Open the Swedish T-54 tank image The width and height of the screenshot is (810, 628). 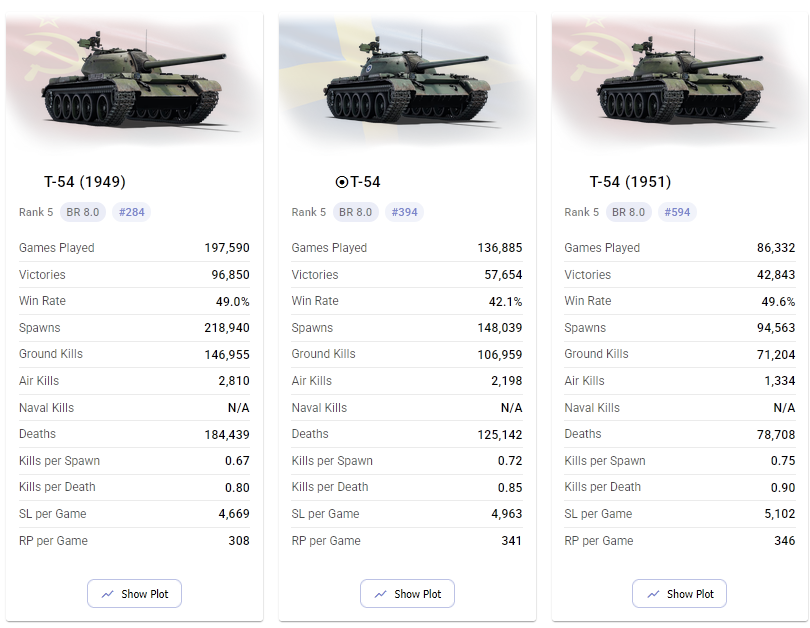(407, 80)
